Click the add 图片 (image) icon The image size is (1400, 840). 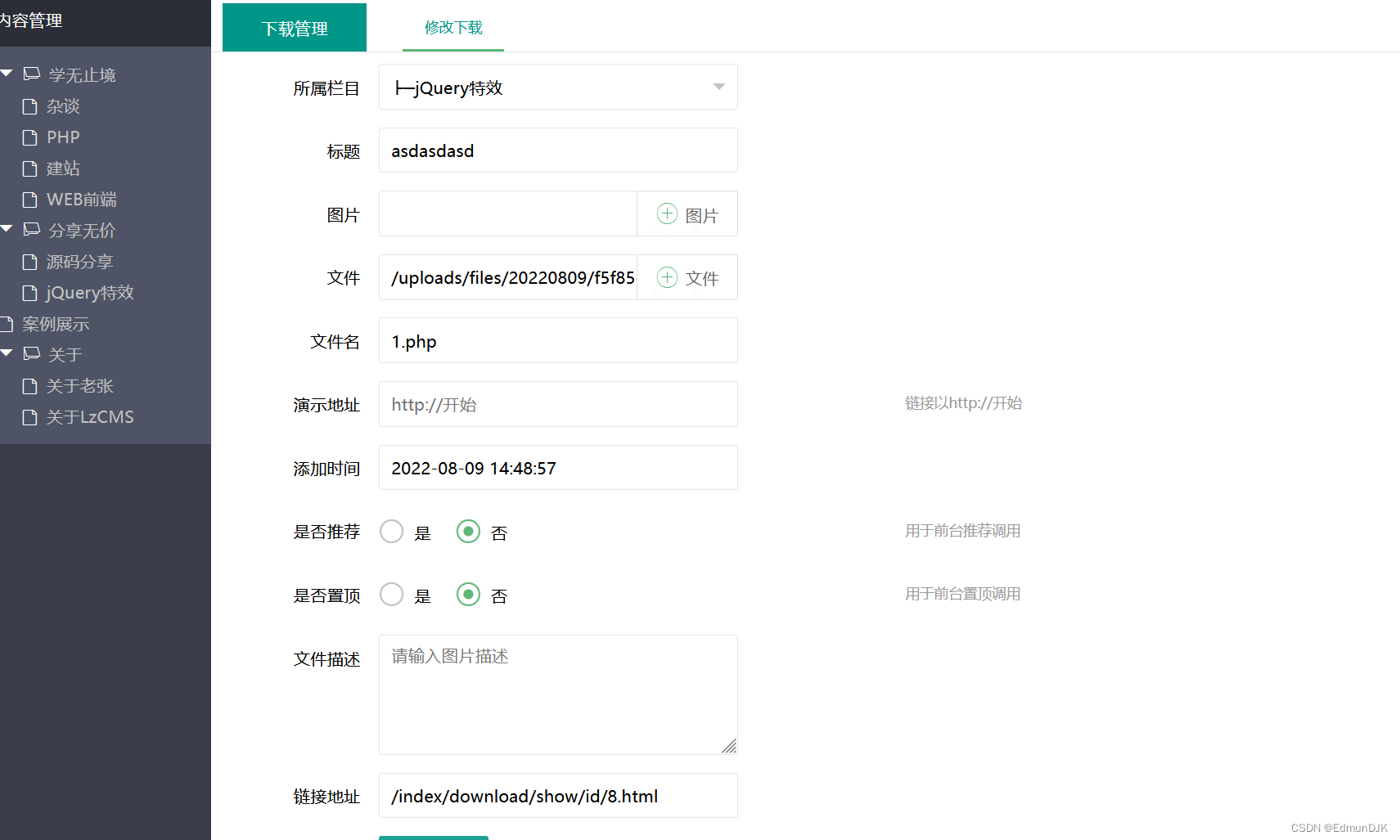(667, 213)
